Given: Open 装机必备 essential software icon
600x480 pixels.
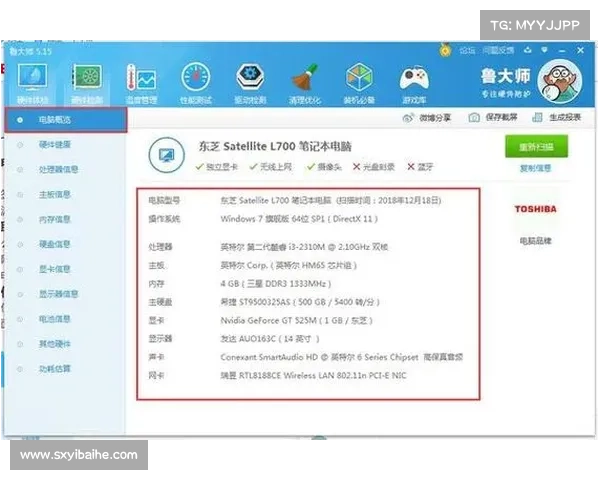Looking at the screenshot, I should [x=358, y=81].
